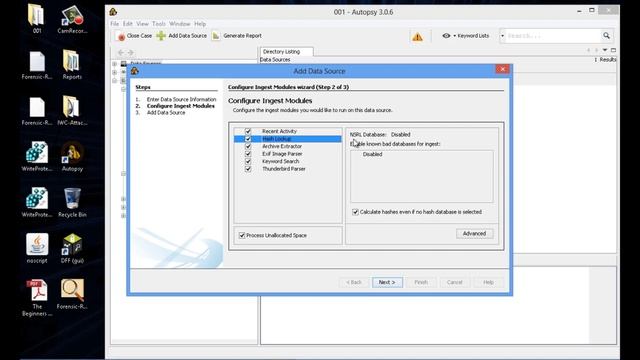Click the Advanced button

(x=474, y=234)
